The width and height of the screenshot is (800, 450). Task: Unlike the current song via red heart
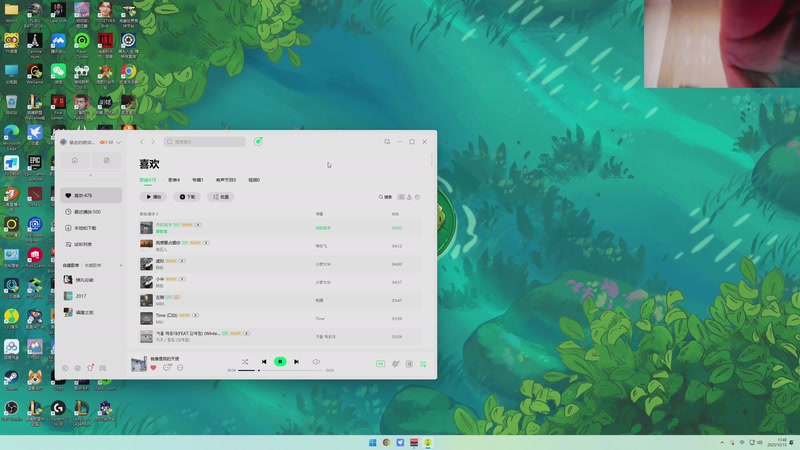click(153, 368)
